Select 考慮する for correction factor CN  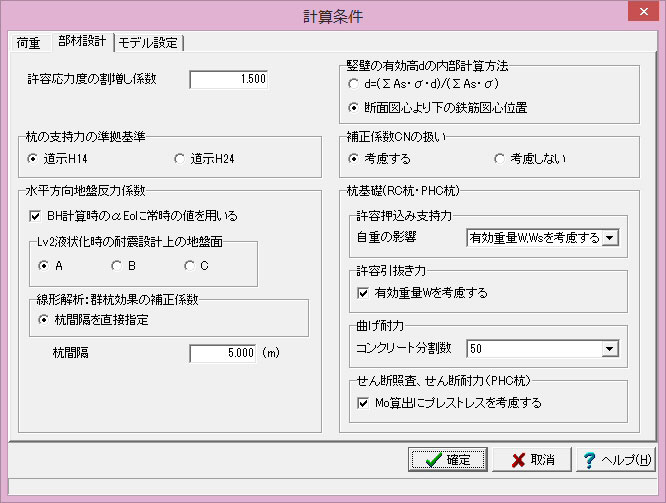[x=380, y=159]
